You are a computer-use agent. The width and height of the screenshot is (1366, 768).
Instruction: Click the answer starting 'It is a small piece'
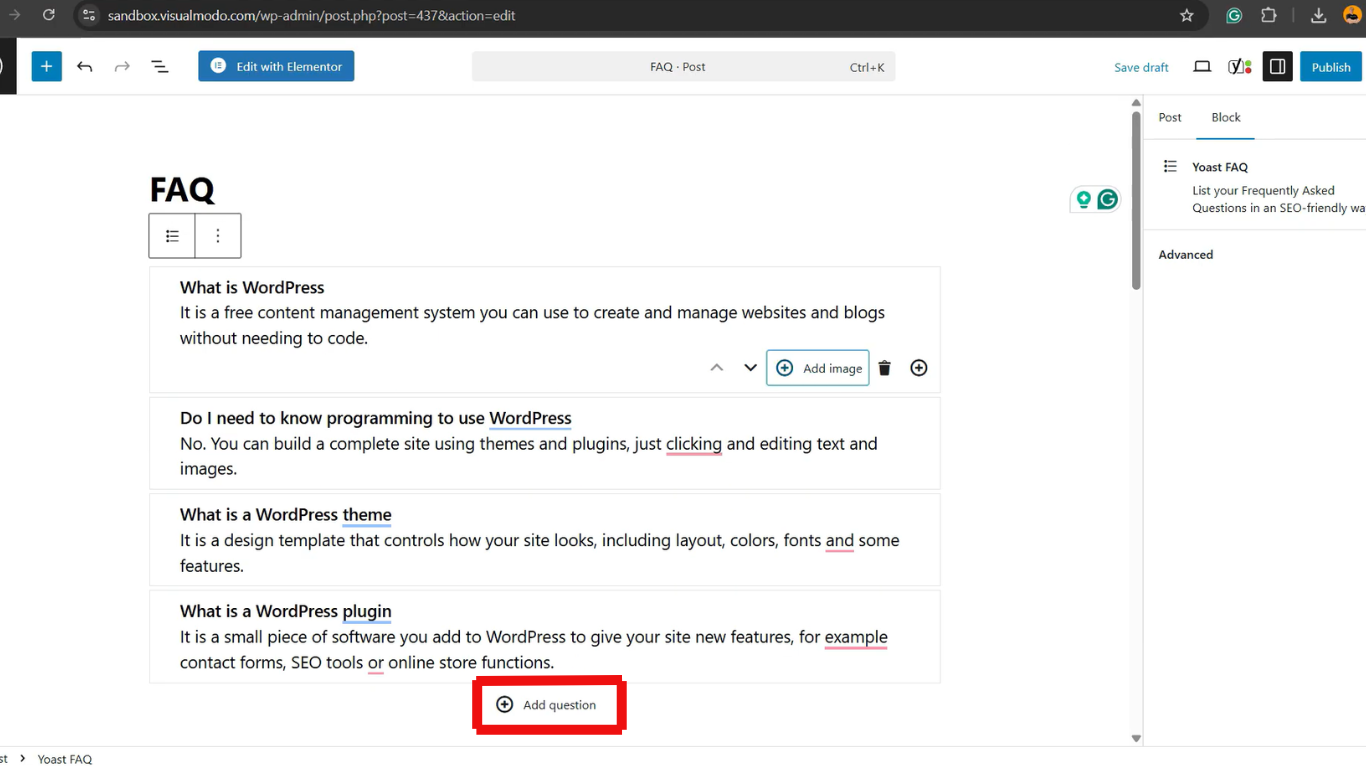click(x=534, y=650)
